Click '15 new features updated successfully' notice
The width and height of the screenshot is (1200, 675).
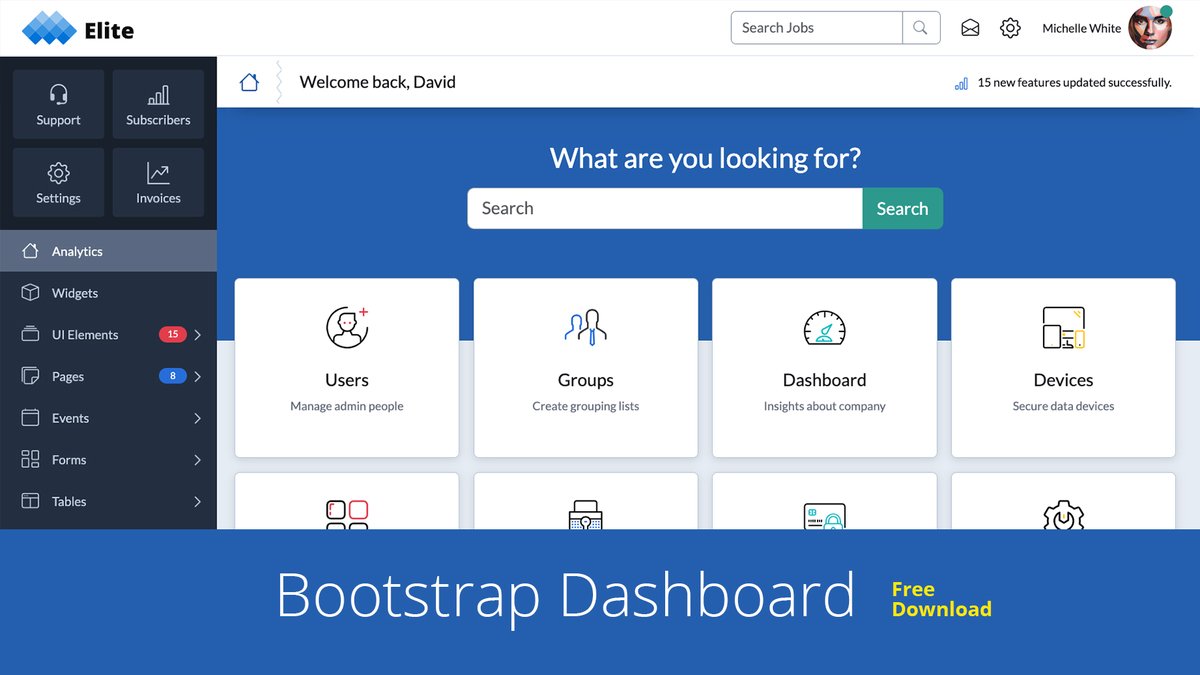pos(1074,83)
